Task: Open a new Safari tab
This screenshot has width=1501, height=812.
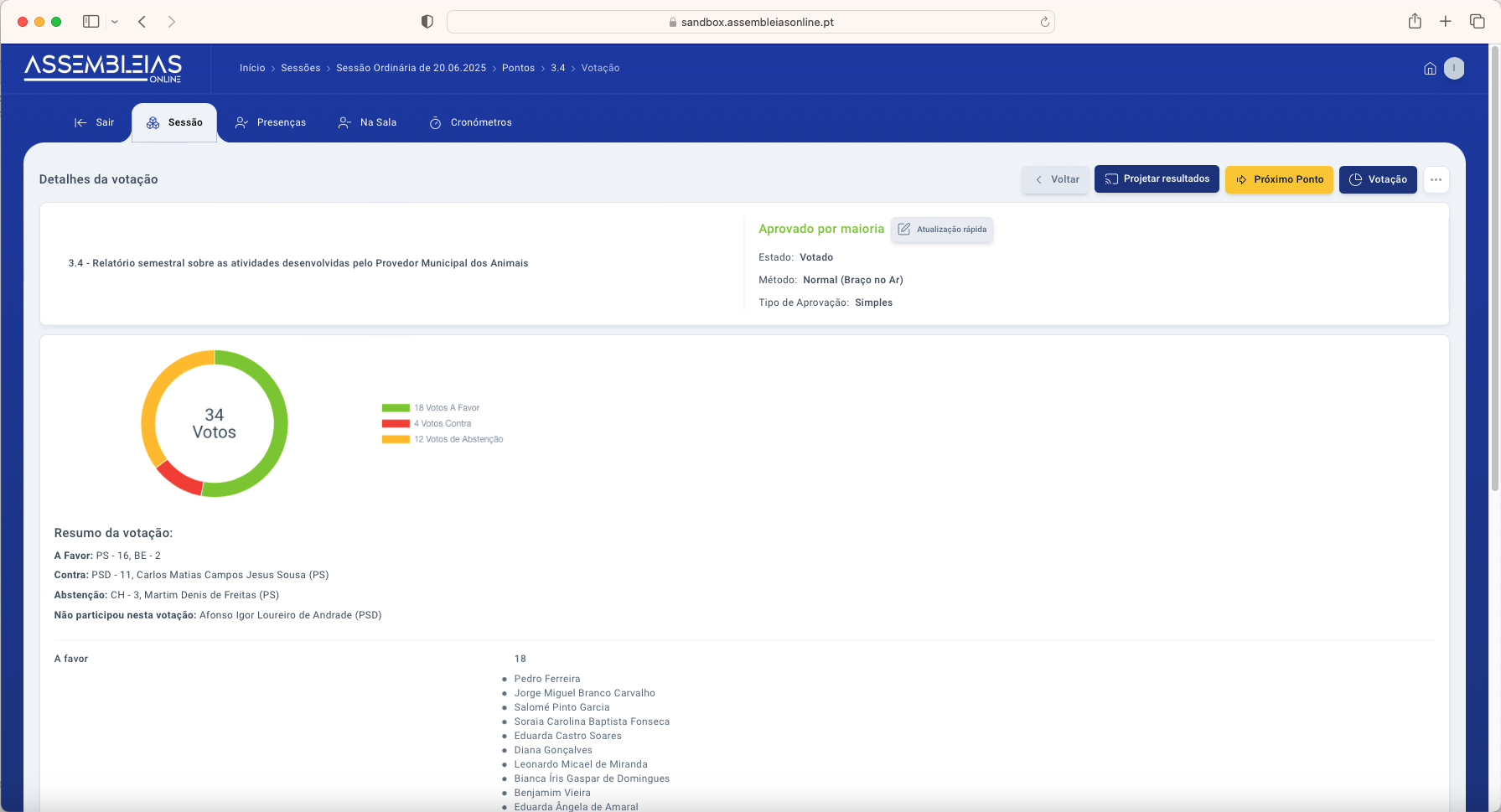Action: point(1446,22)
